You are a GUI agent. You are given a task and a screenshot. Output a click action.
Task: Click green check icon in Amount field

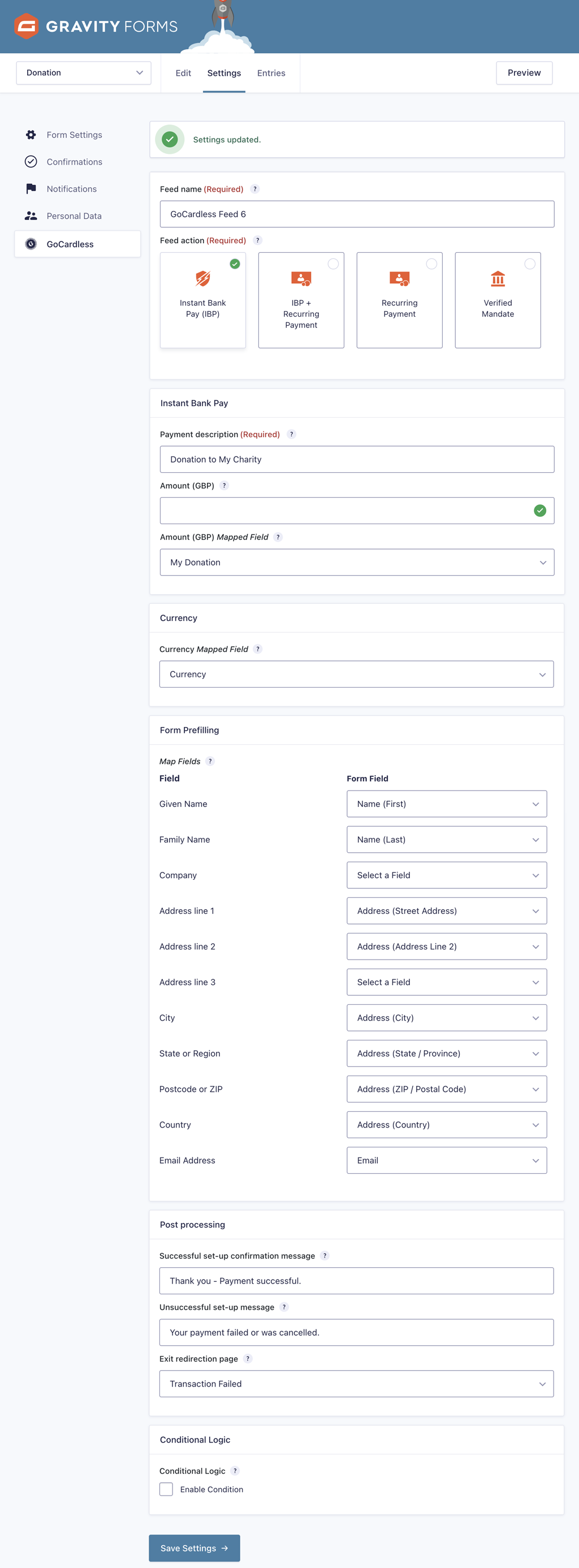pyautogui.click(x=540, y=511)
